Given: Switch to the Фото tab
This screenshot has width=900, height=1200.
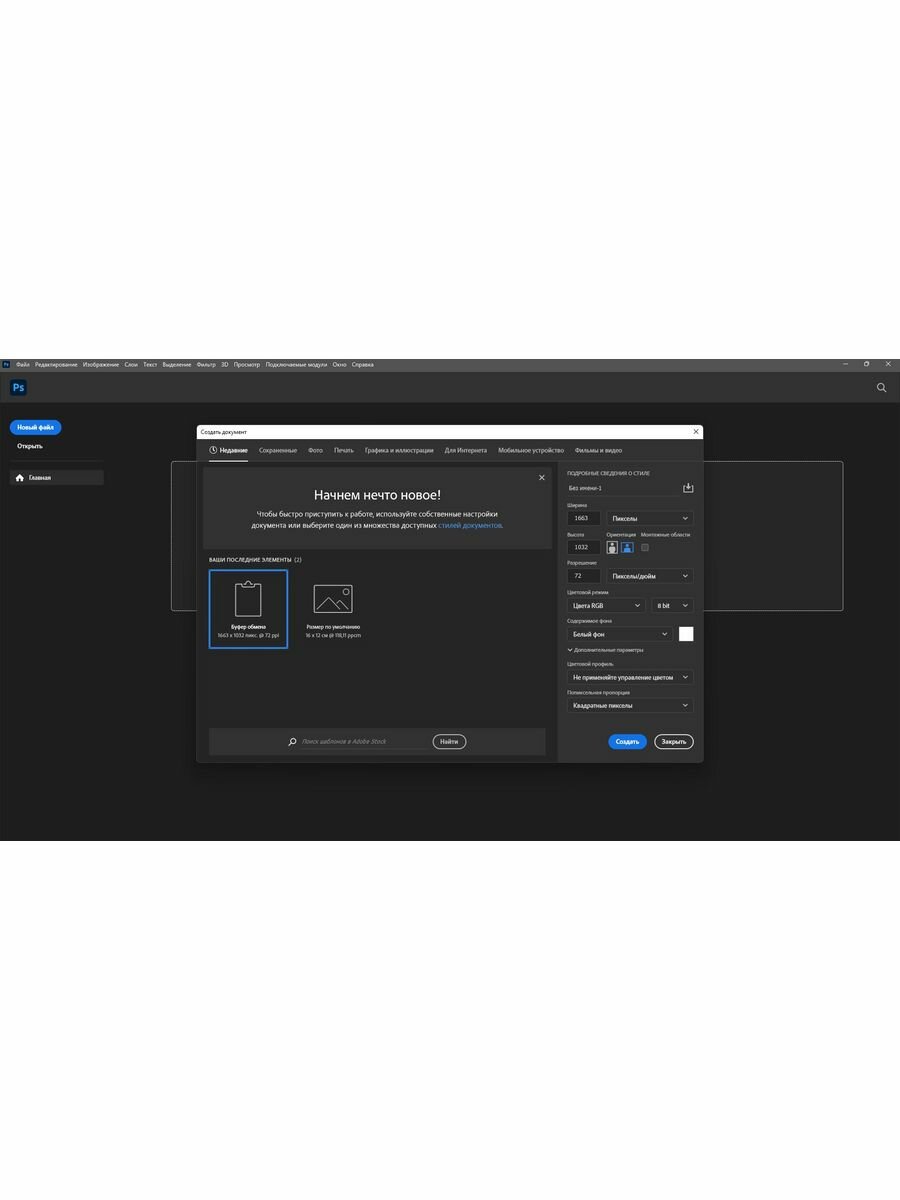Looking at the screenshot, I should pyautogui.click(x=316, y=451).
